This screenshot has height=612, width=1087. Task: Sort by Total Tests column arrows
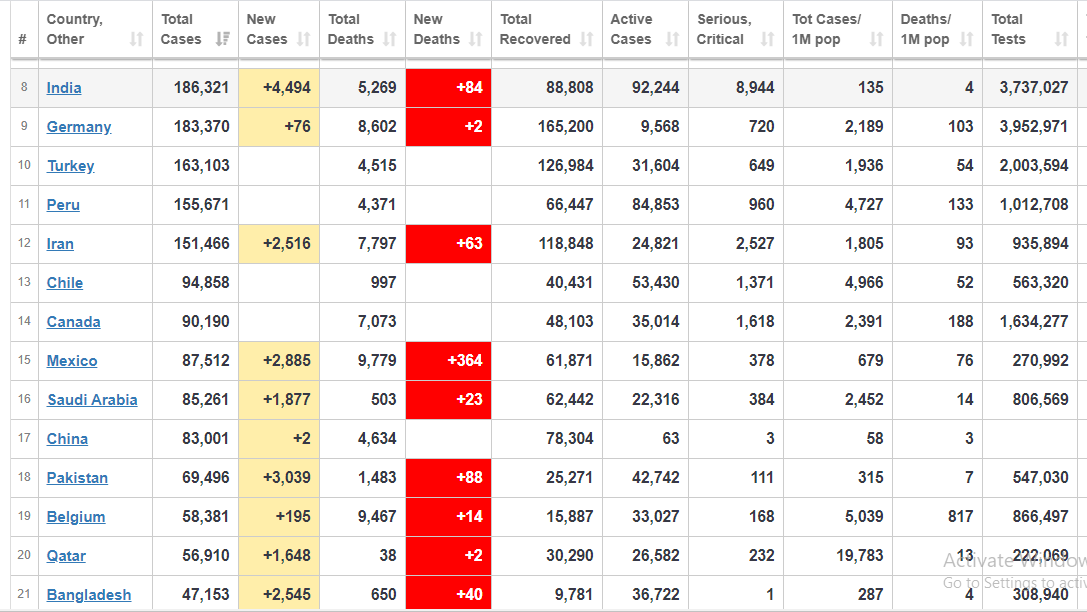pos(1061,40)
